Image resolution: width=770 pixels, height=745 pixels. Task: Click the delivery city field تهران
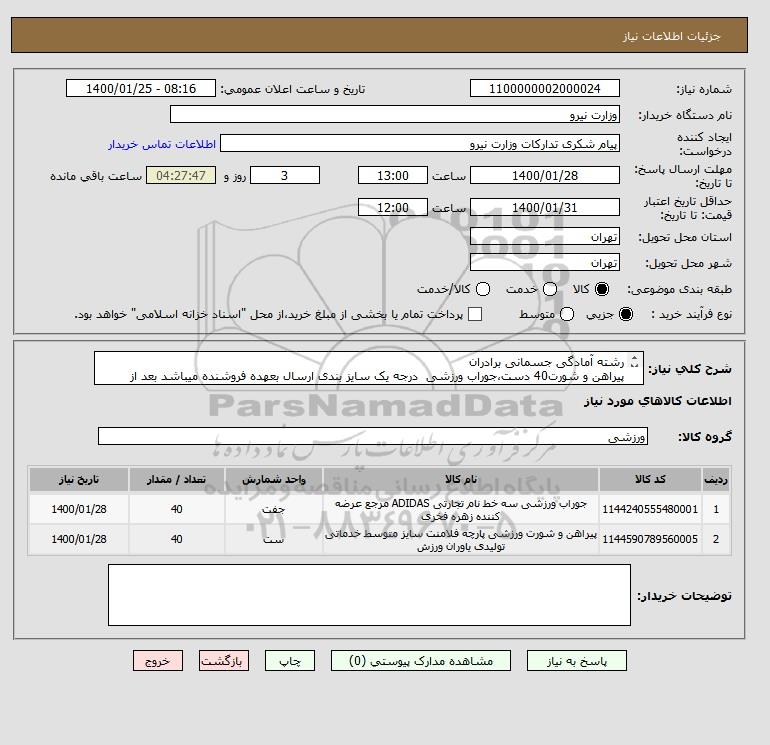545,263
